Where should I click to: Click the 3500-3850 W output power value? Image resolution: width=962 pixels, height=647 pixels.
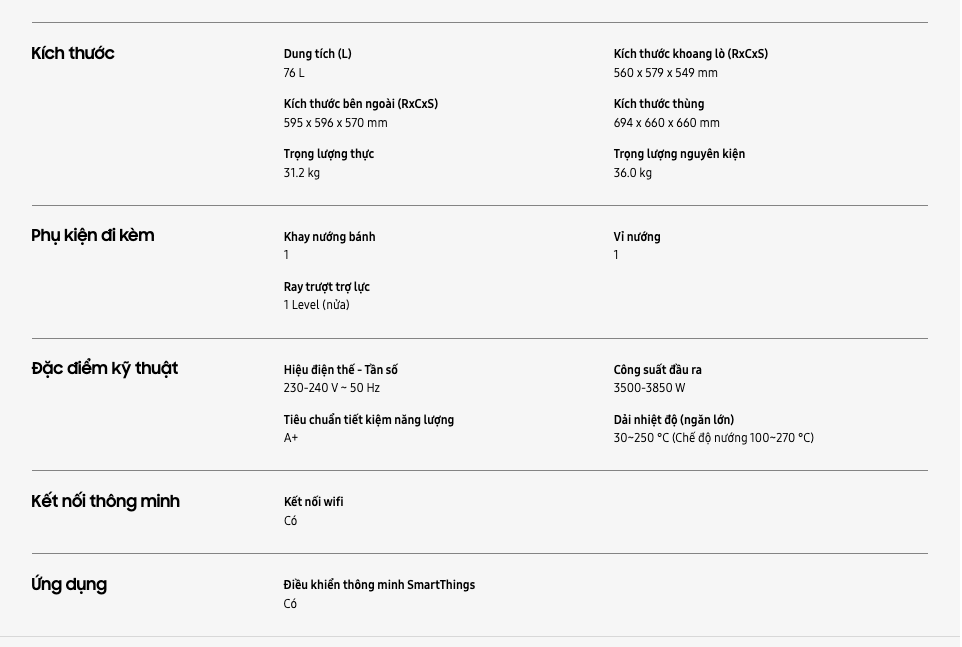coord(650,388)
